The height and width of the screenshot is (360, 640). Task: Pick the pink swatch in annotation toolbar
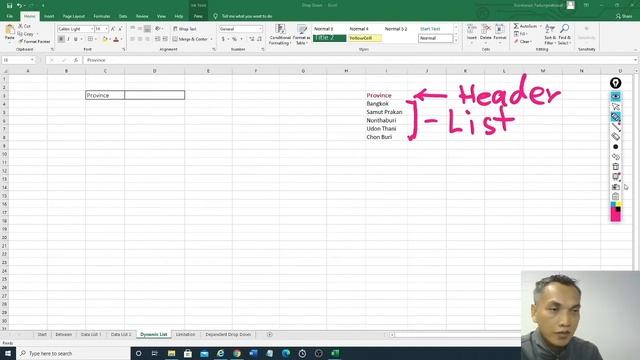616,216
